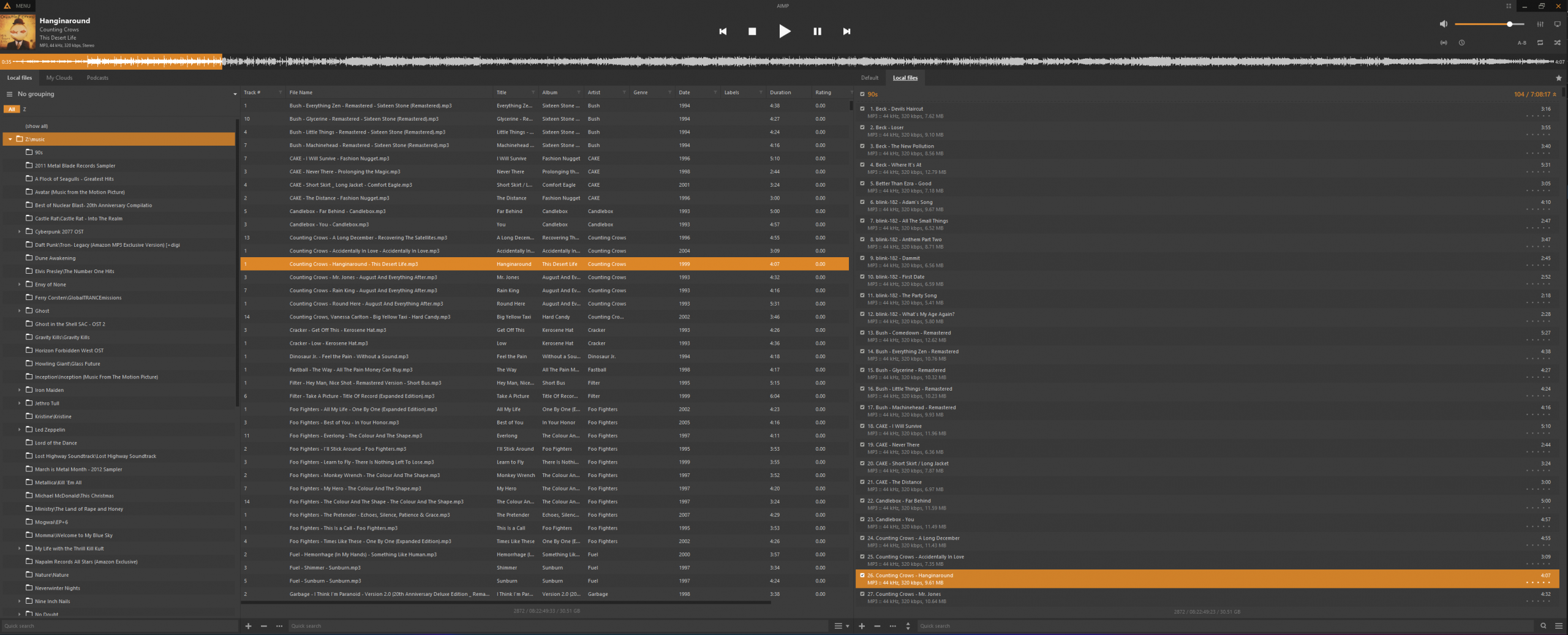The image size is (1568, 635).
Task: Open playlist sorting arrows icon
Action: pos(908,626)
